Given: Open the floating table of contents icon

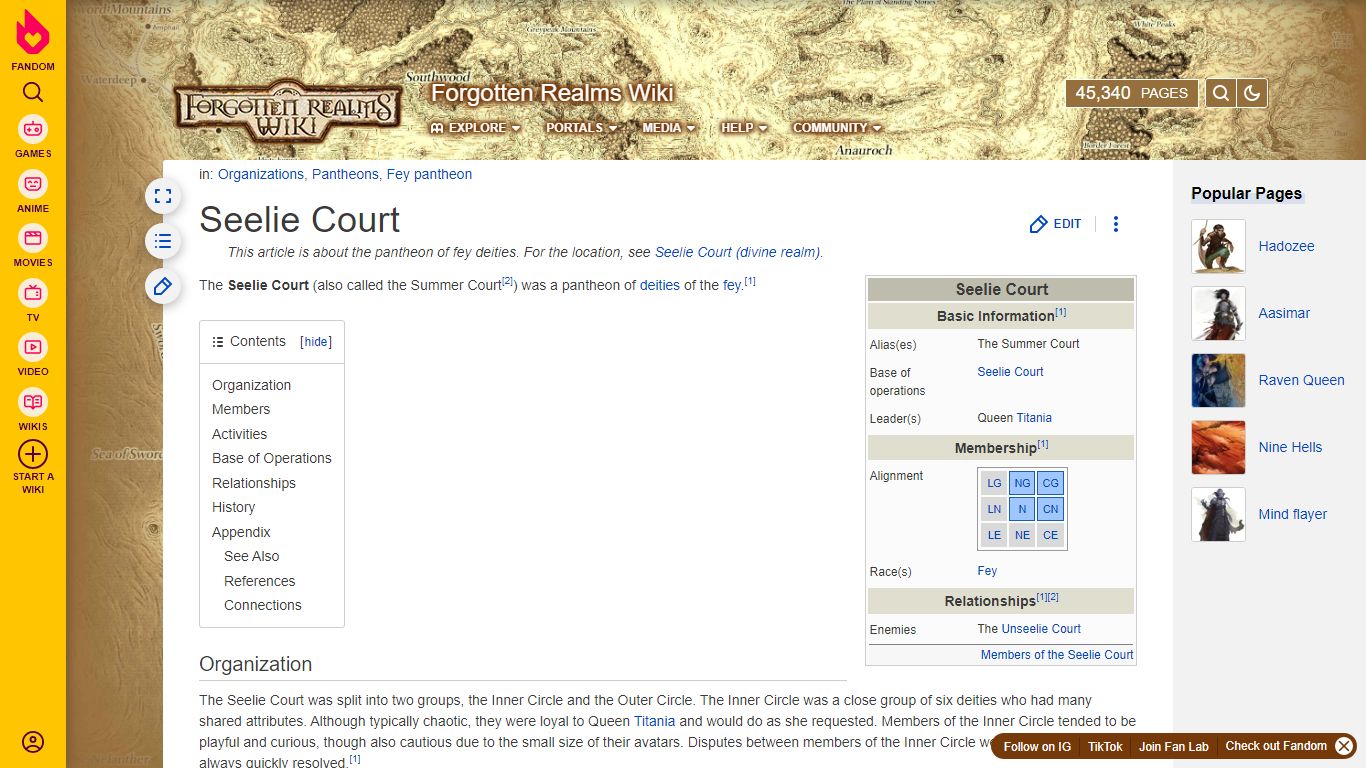Looking at the screenshot, I should pyautogui.click(x=163, y=241).
